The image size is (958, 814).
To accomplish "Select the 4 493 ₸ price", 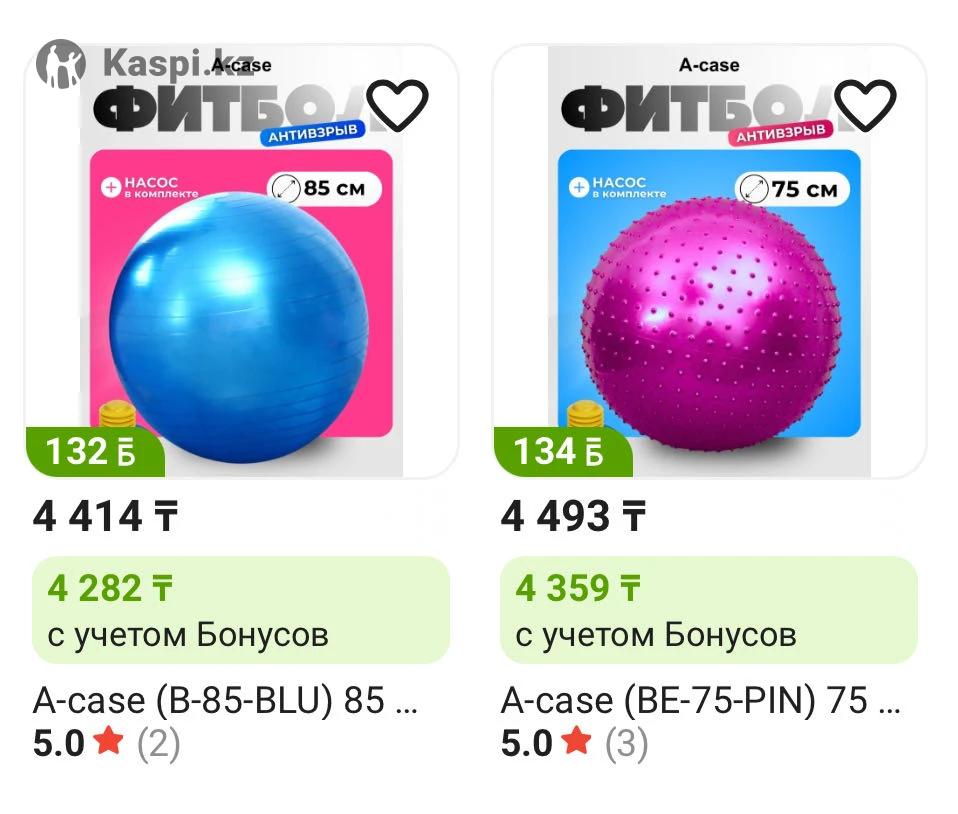I will point(573,517).
